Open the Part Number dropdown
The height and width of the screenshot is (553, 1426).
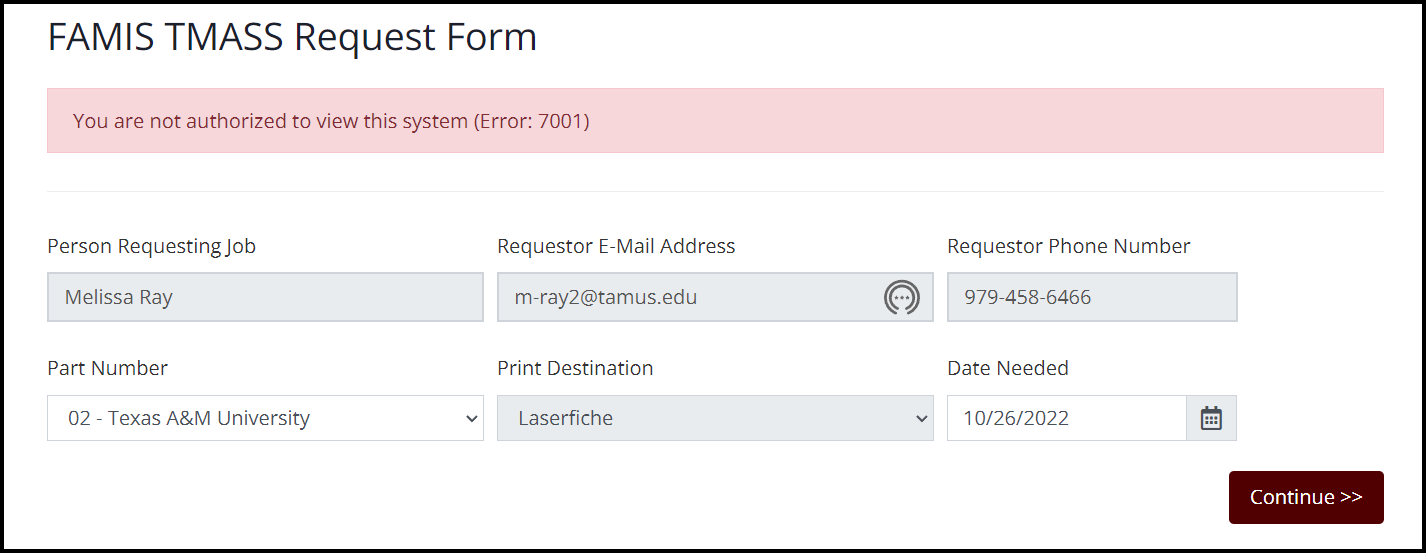[265, 418]
